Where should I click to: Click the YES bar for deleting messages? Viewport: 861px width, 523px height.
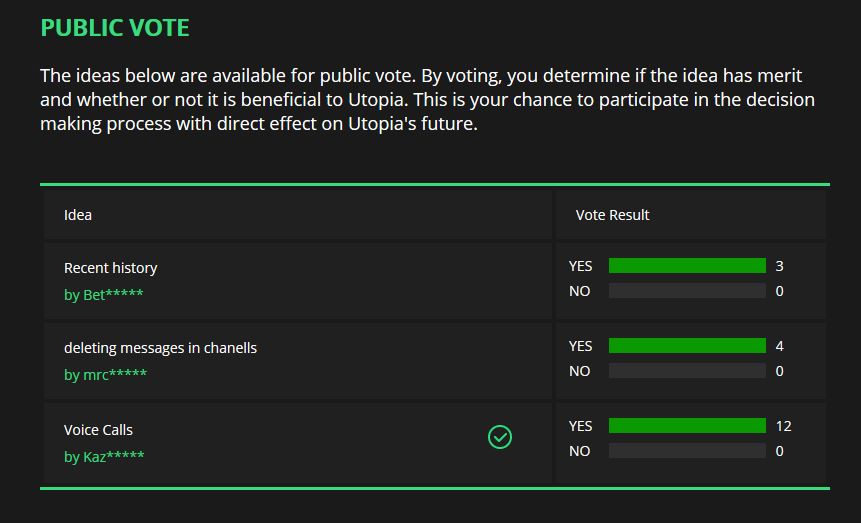click(x=687, y=346)
